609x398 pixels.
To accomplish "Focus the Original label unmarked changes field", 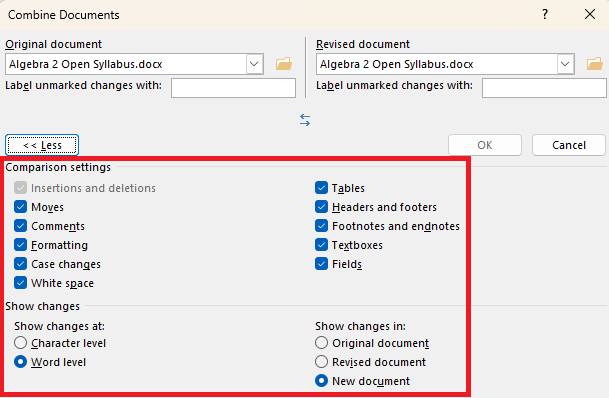I will point(233,88).
